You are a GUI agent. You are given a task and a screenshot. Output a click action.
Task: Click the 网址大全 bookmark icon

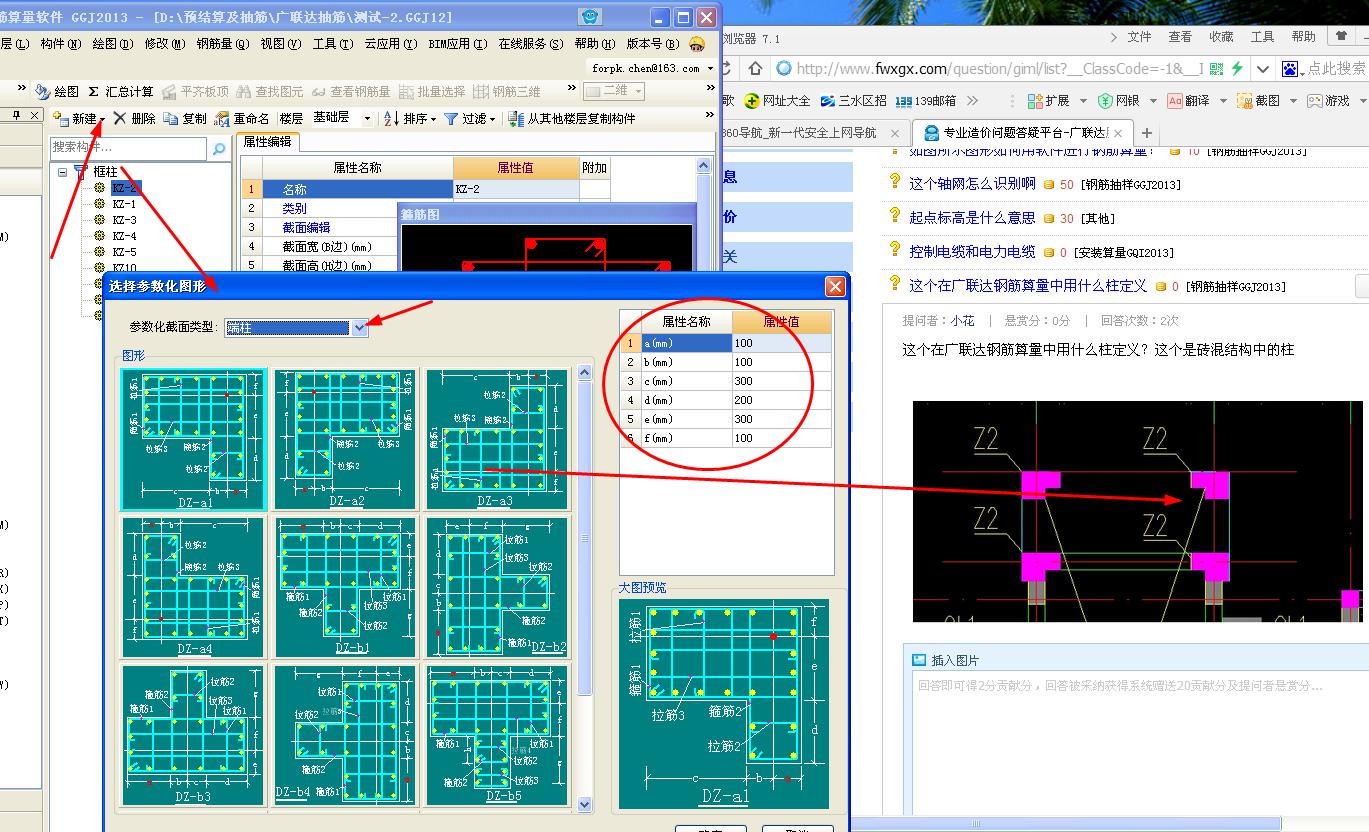pos(752,100)
